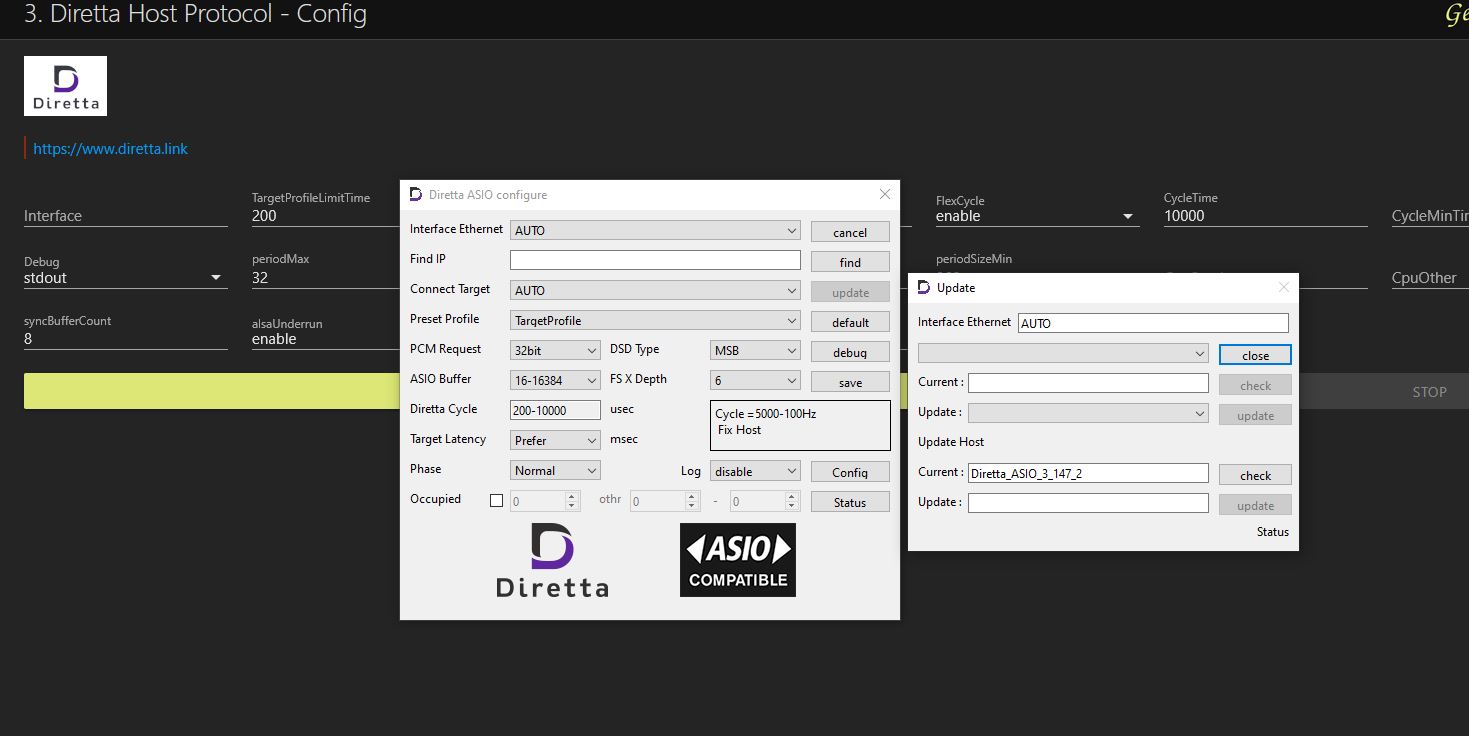Click the Diretta icon in ASIO configure title bar
The height and width of the screenshot is (736, 1469).
point(416,194)
